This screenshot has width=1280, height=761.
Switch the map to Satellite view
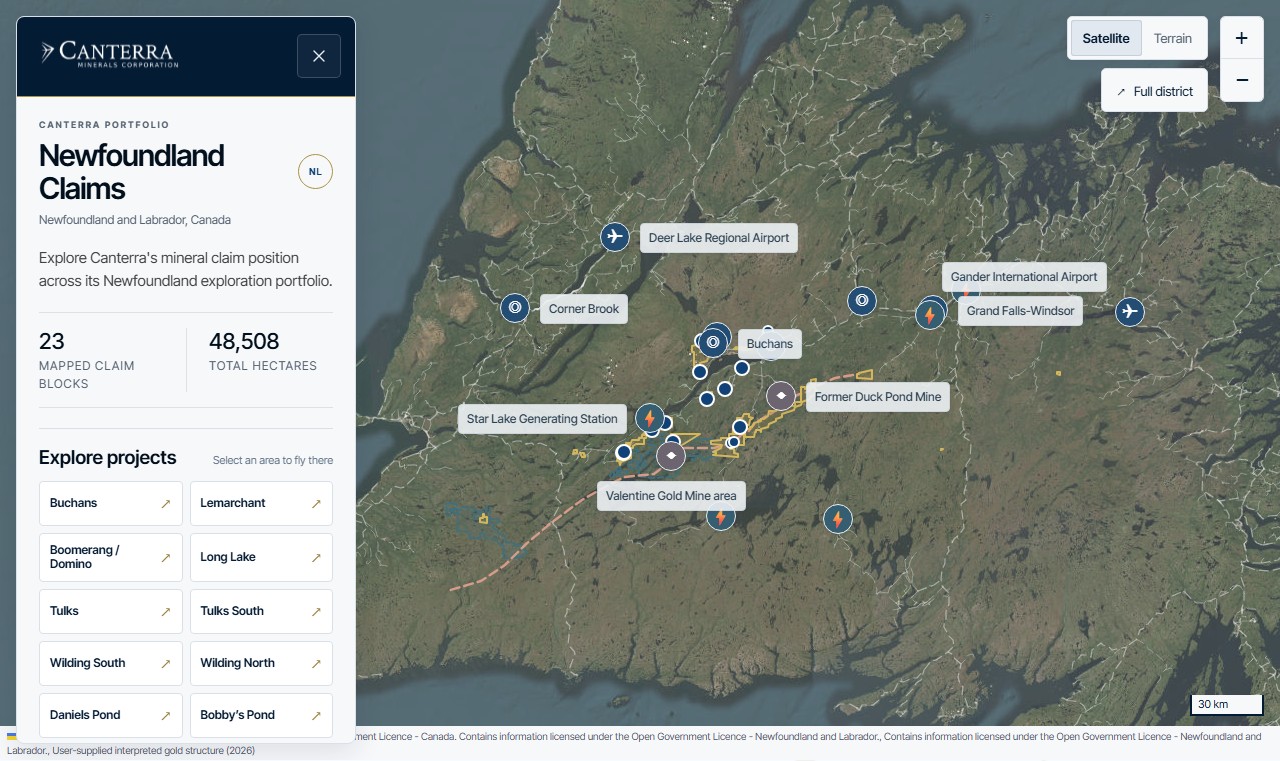(x=1106, y=39)
